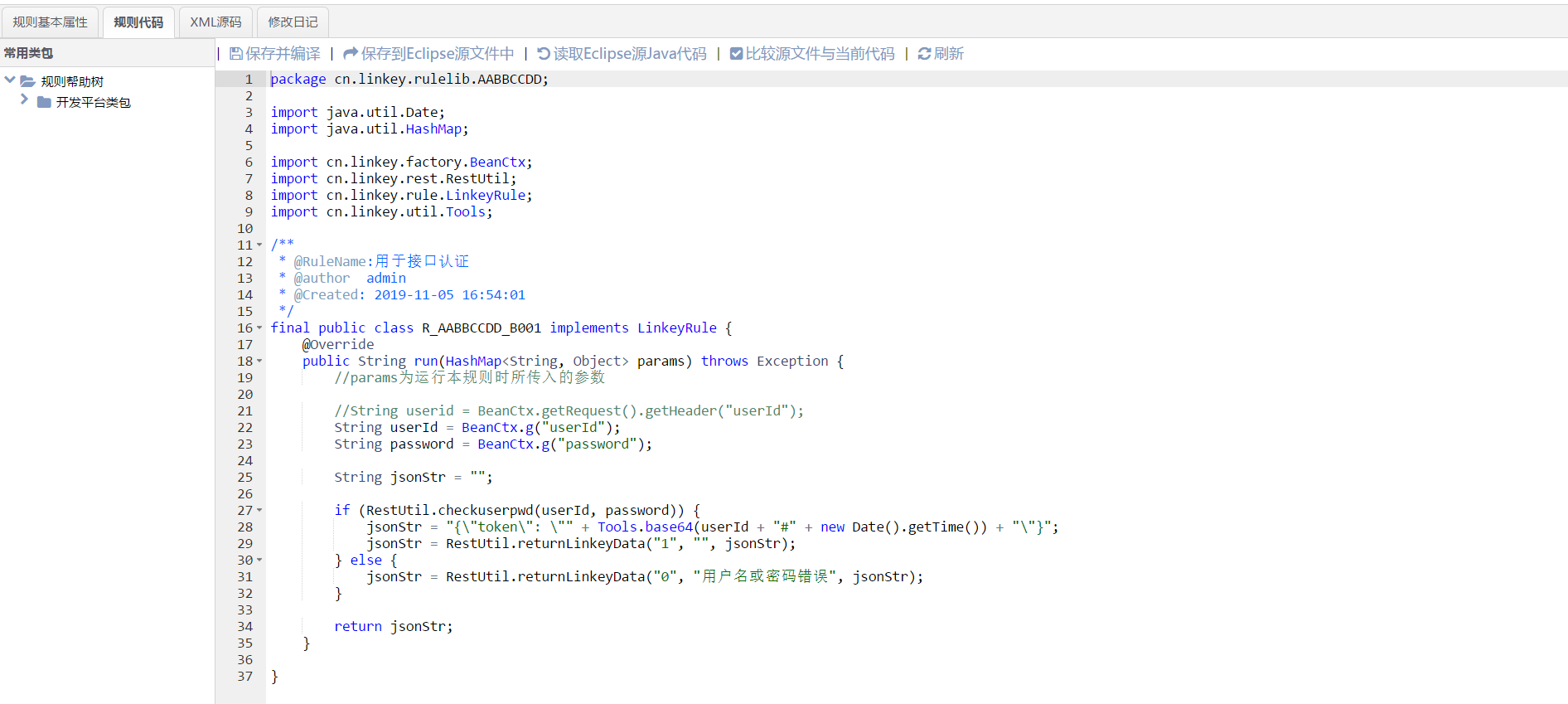Click the 'import java.util.Date;' line
This screenshot has width=1568, height=704.
click(x=358, y=113)
